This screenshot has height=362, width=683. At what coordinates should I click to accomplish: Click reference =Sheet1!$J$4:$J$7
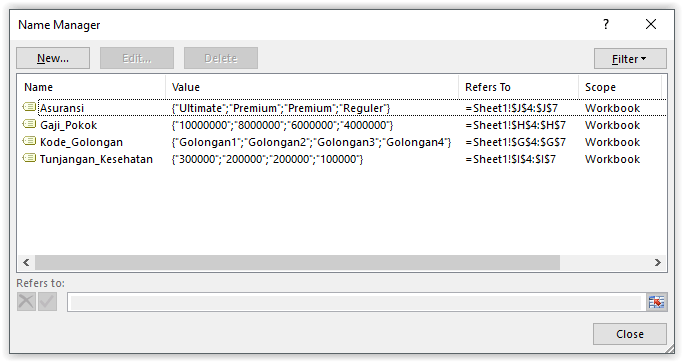point(511,108)
